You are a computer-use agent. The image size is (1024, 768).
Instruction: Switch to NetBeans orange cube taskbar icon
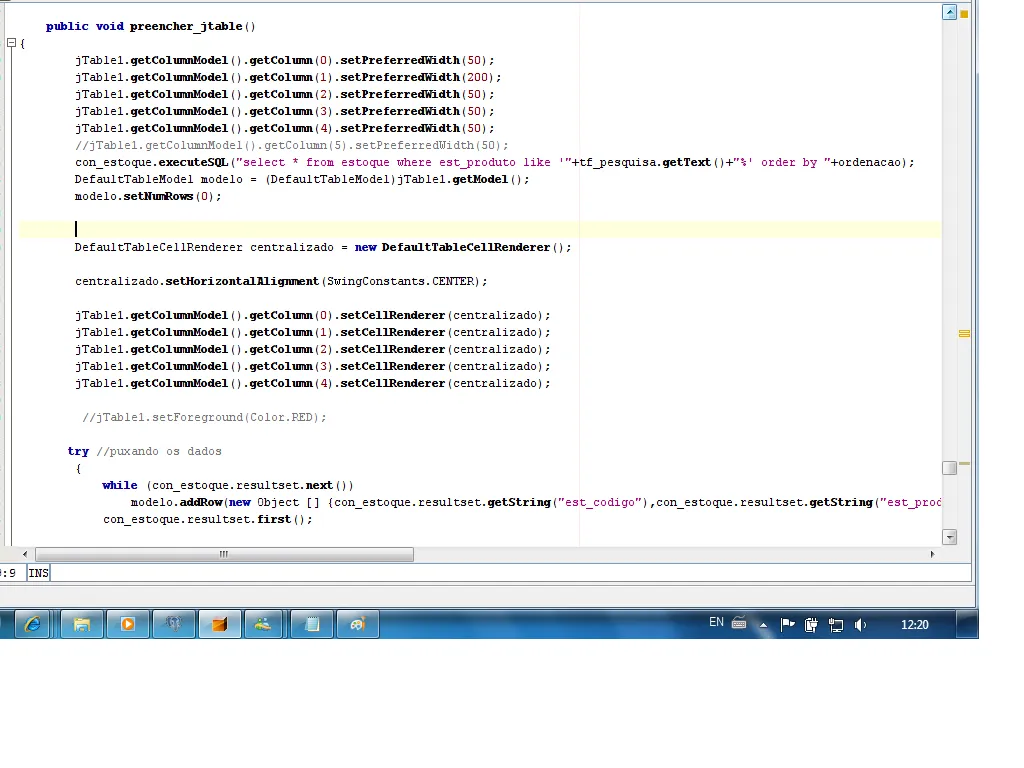[x=219, y=624]
